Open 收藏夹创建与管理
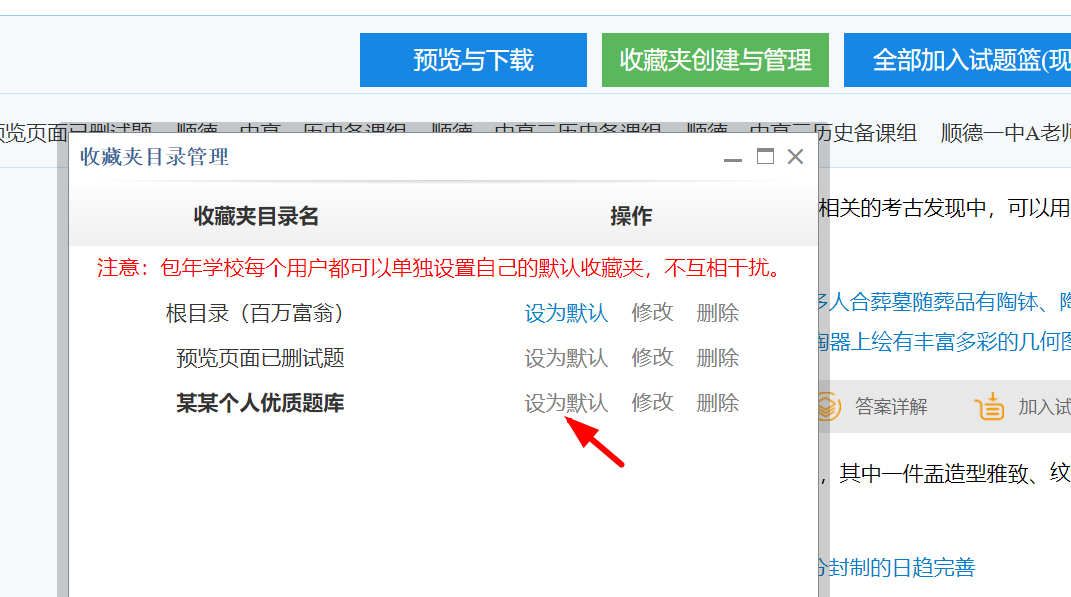 click(x=715, y=60)
